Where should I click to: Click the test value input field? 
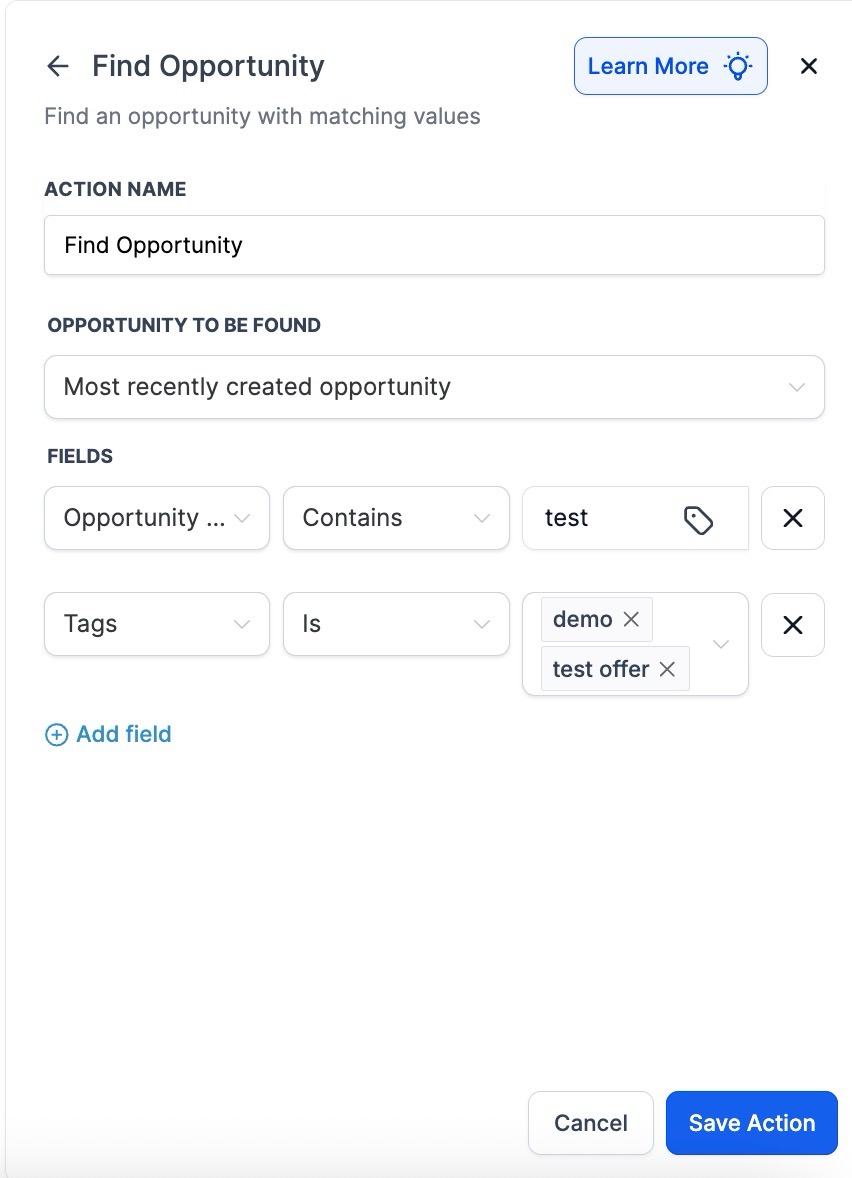point(600,518)
